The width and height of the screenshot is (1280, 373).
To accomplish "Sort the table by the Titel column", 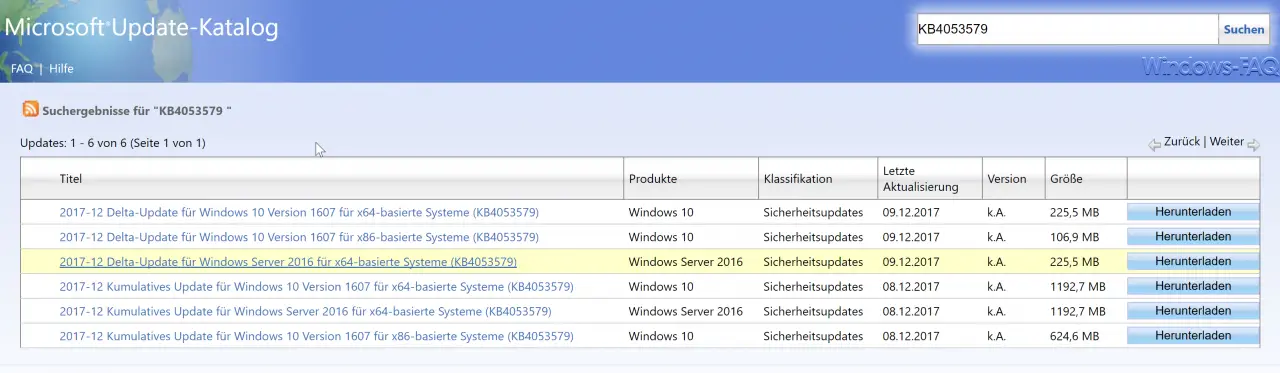I will (x=70, y=179).
